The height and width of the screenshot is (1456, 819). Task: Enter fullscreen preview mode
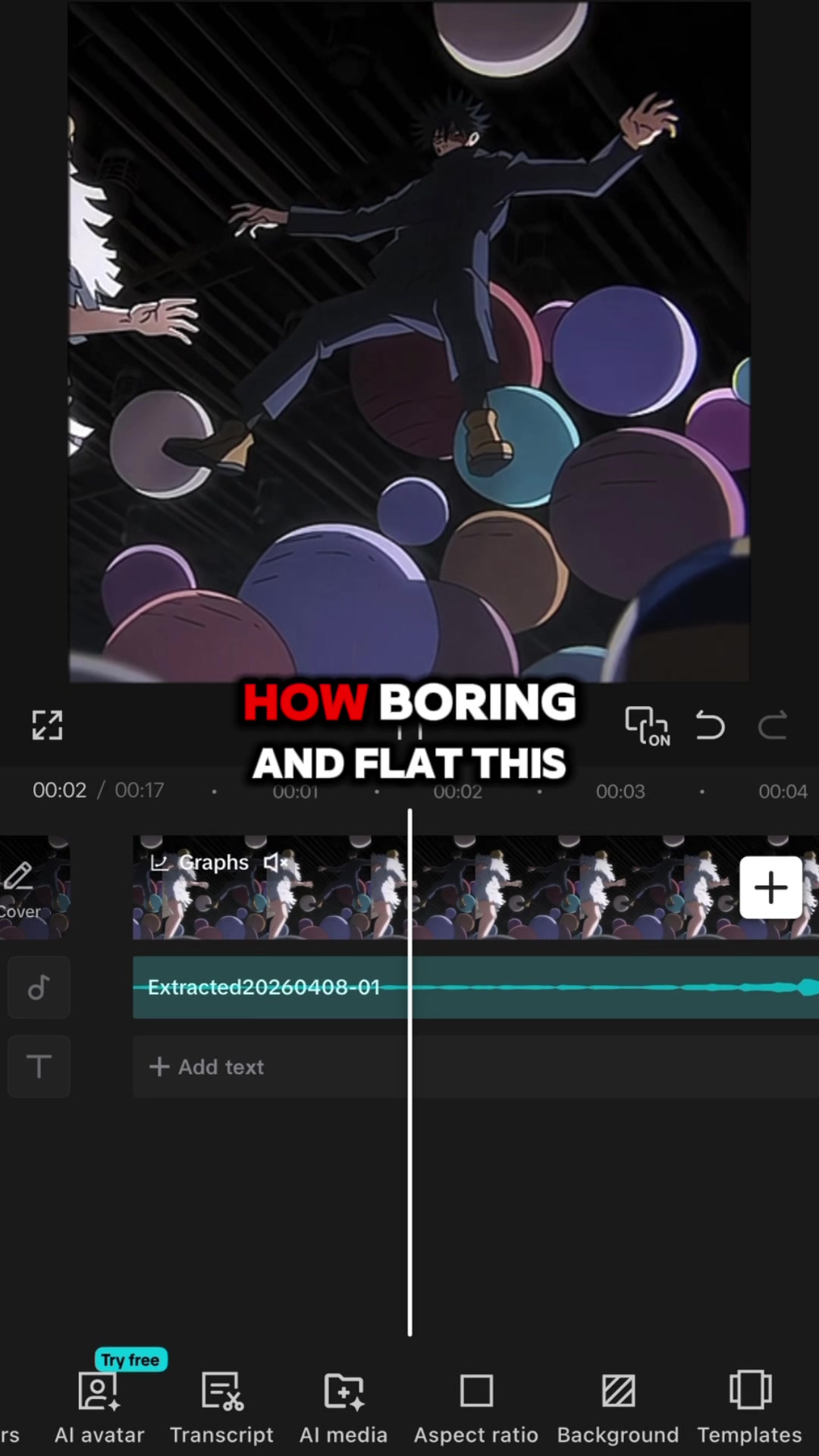(47, 725)
